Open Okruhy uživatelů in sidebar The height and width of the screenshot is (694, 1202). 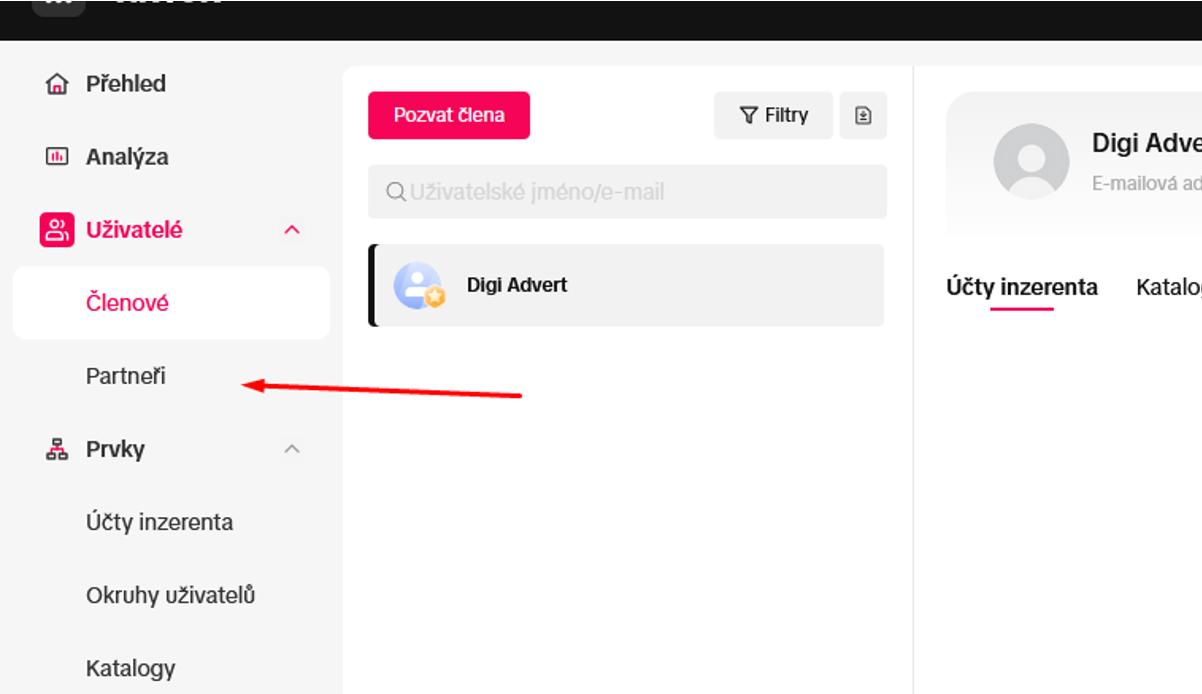(x=170, y=596)
